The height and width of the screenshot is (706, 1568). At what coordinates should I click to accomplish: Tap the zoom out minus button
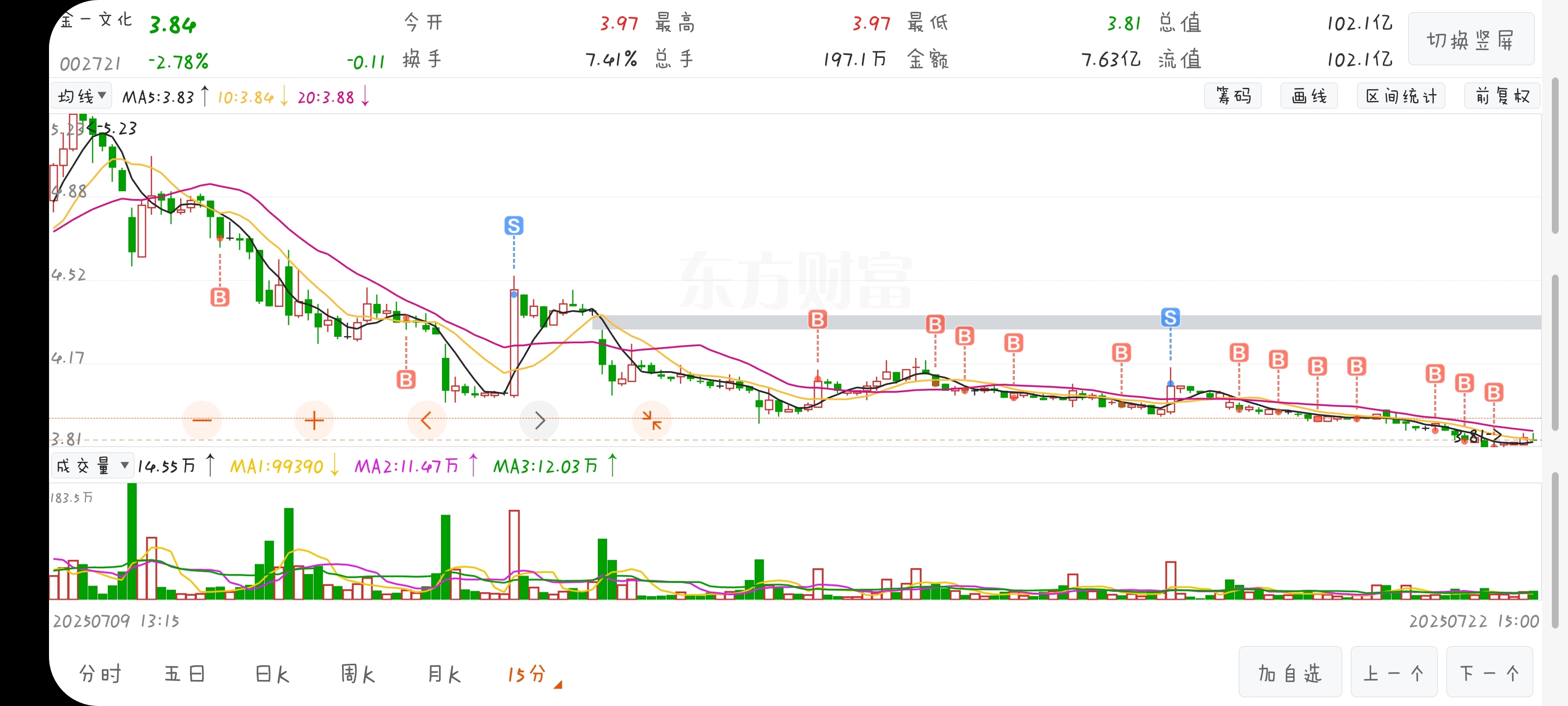click(x=201, y=420)
